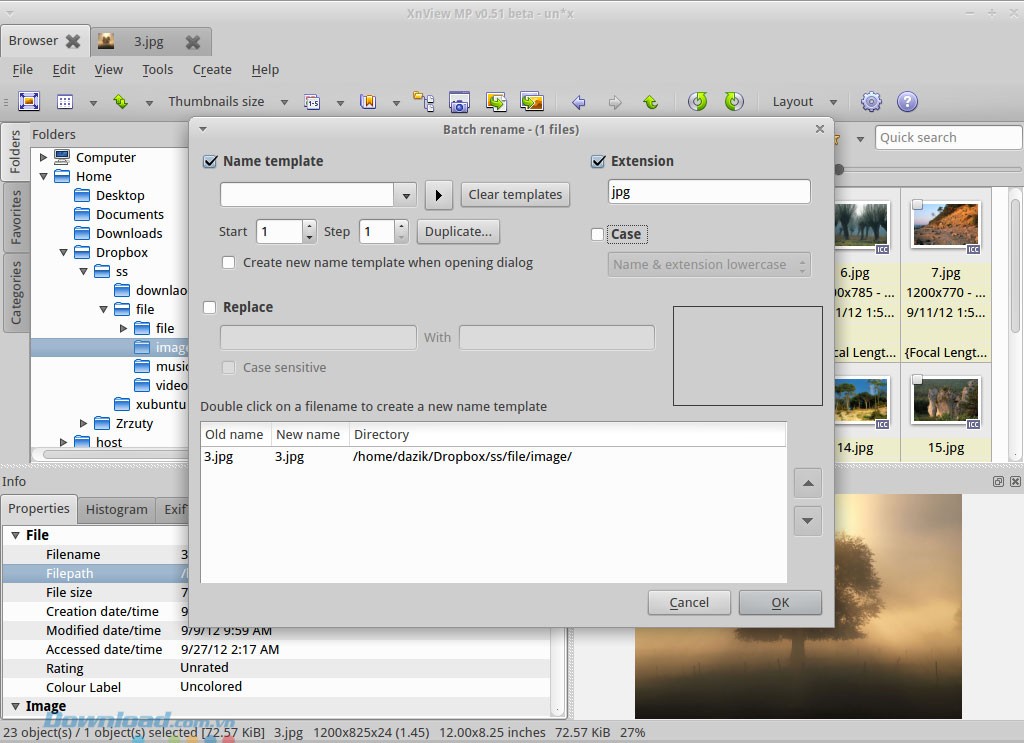Open the name template combo box dropdown
1024x743 pixels.
click(405, 194)
